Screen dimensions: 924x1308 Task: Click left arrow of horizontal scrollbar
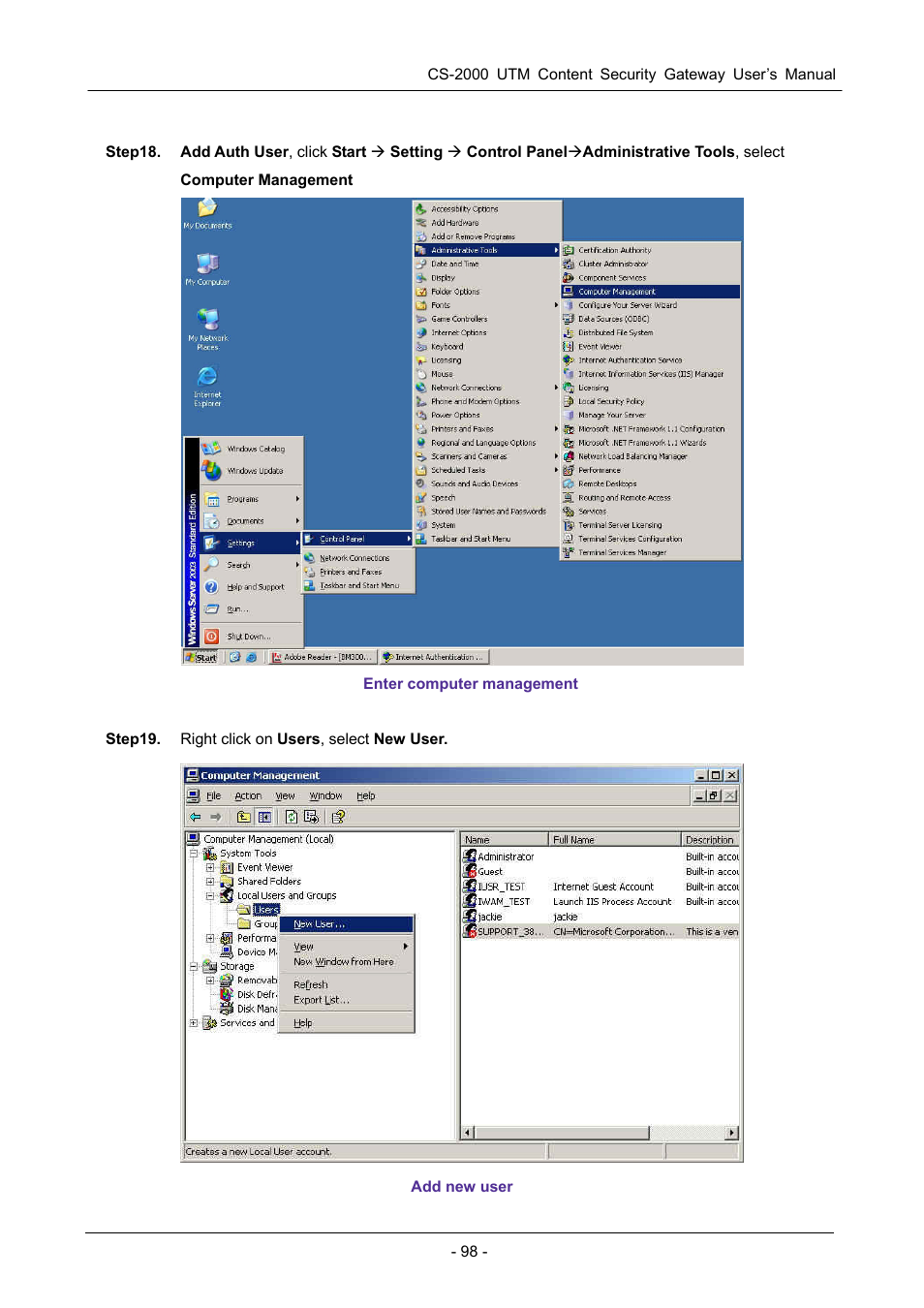pyautogui.click(x=468, y=1133)
